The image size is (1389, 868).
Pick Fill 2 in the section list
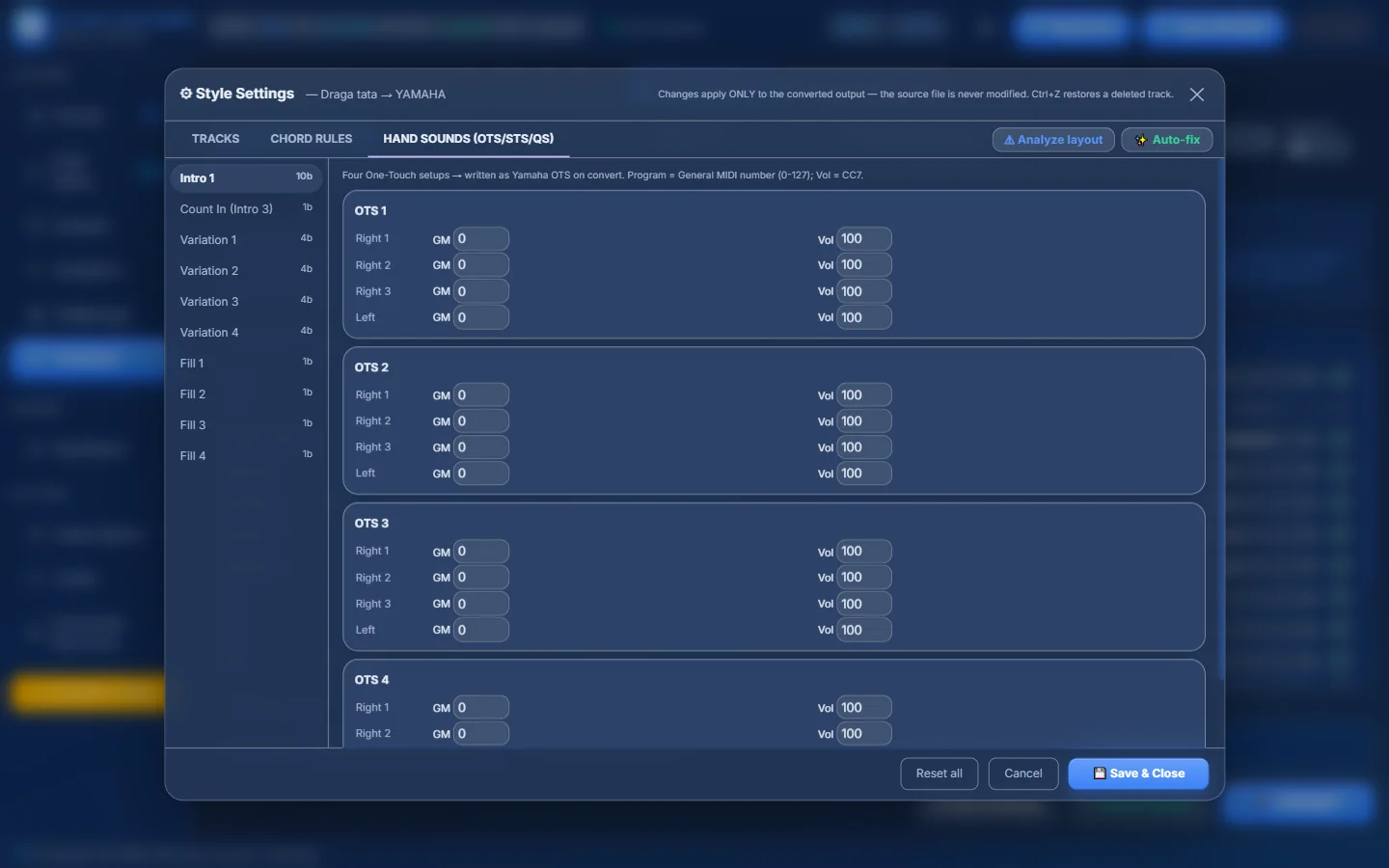tap(246, 393)
